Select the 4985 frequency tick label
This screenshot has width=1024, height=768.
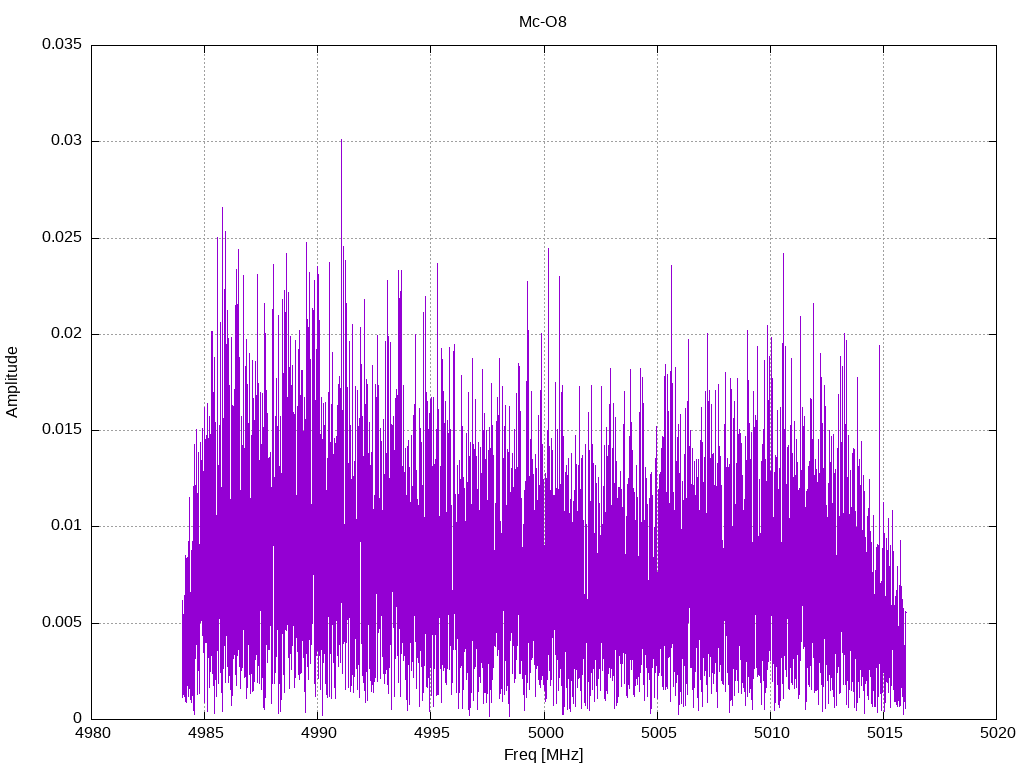205,733
